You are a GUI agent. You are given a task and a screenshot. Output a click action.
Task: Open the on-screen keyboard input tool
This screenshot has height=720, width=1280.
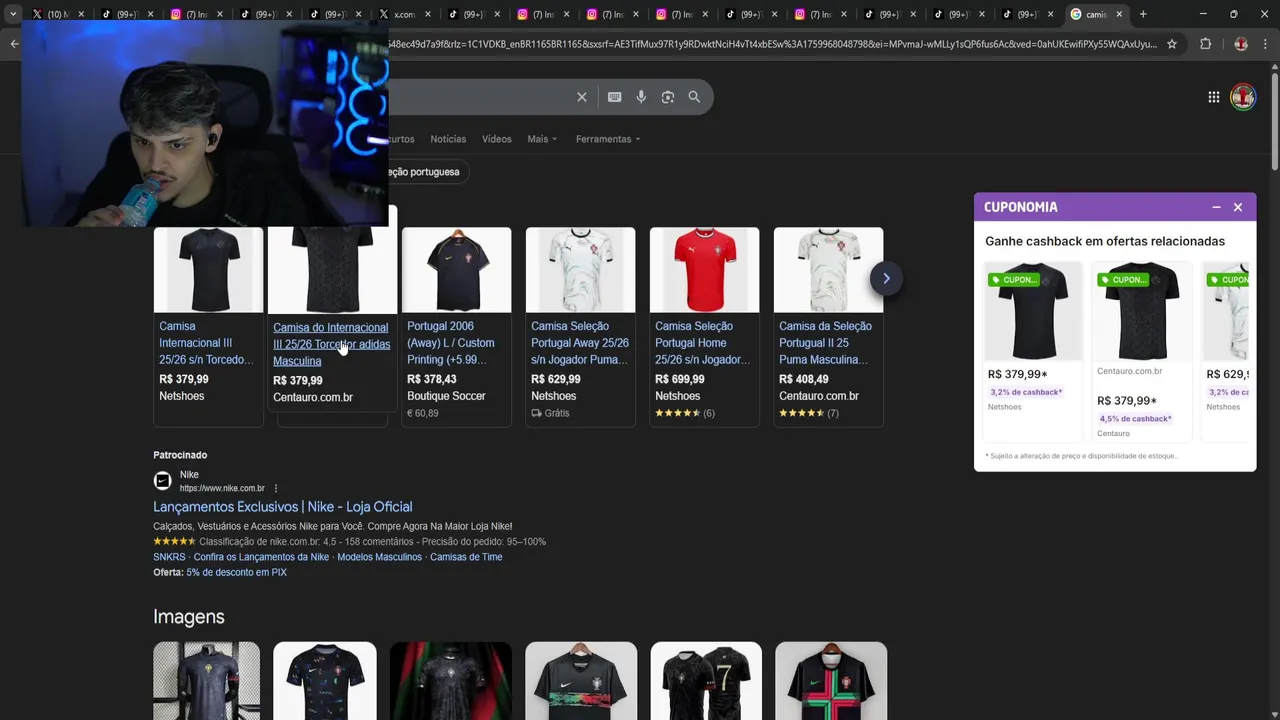point(614,97)
